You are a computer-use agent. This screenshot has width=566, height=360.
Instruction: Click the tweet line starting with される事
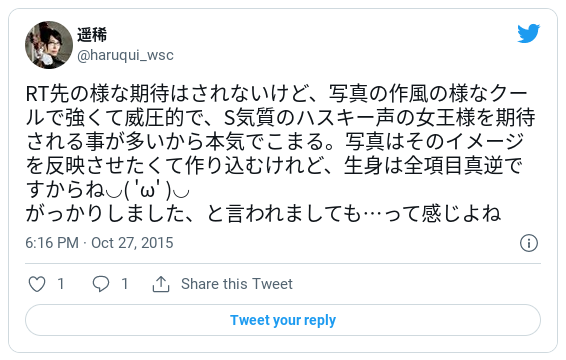coord(275,142)
